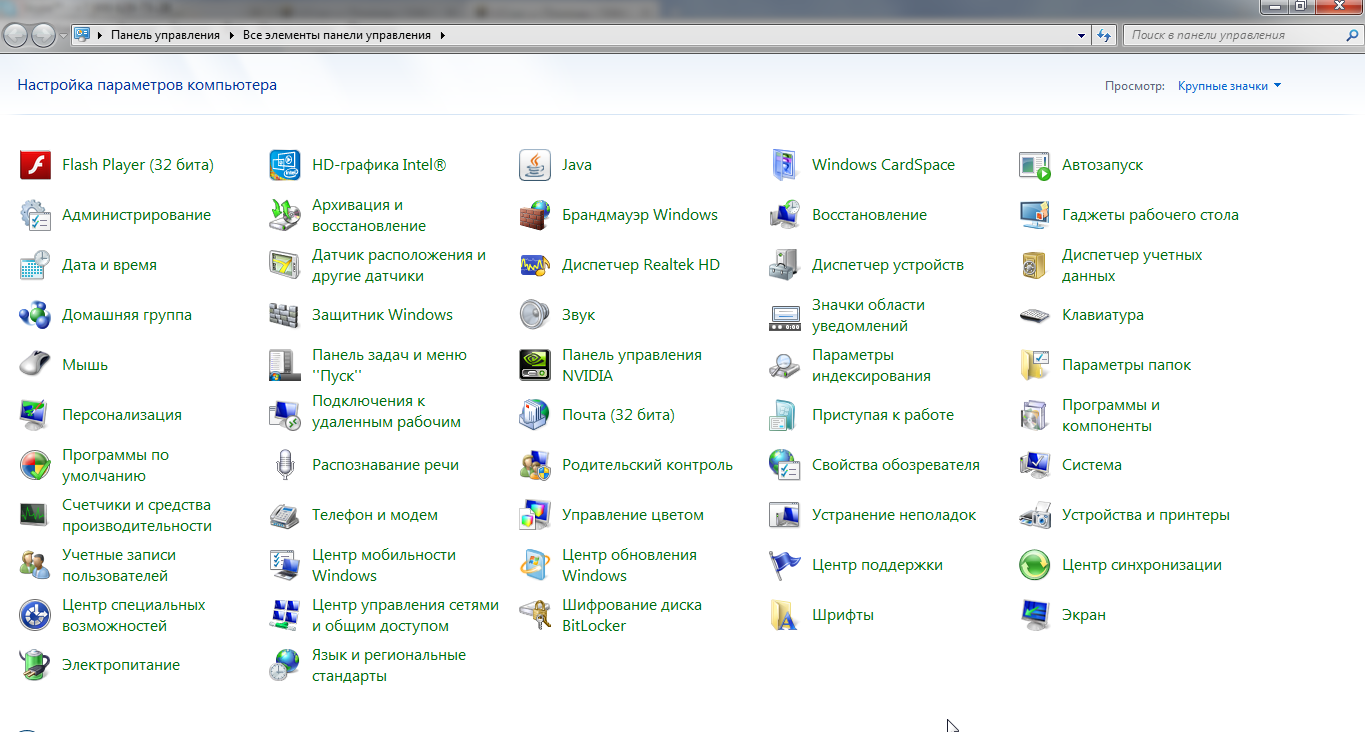Click the Экран display icon

tap(1035, 615)
